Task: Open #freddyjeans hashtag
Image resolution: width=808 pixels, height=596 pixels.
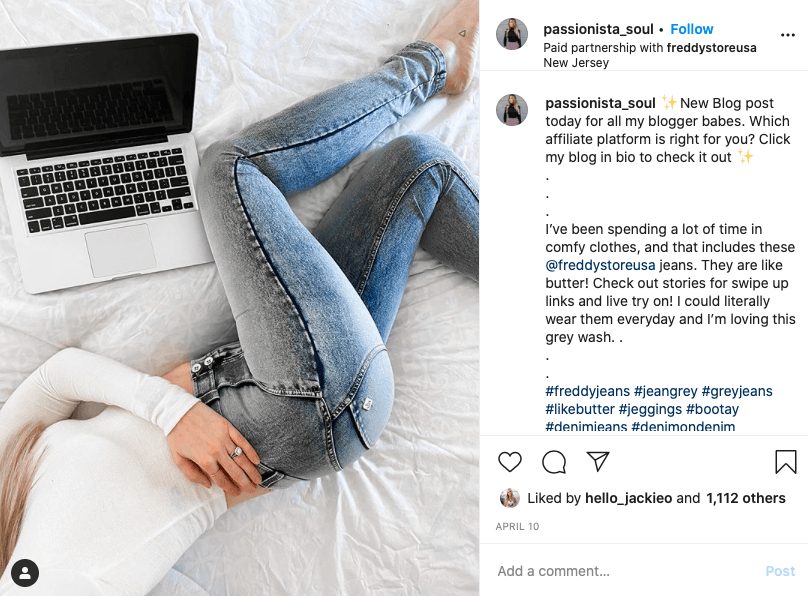Action: point(587,391)
